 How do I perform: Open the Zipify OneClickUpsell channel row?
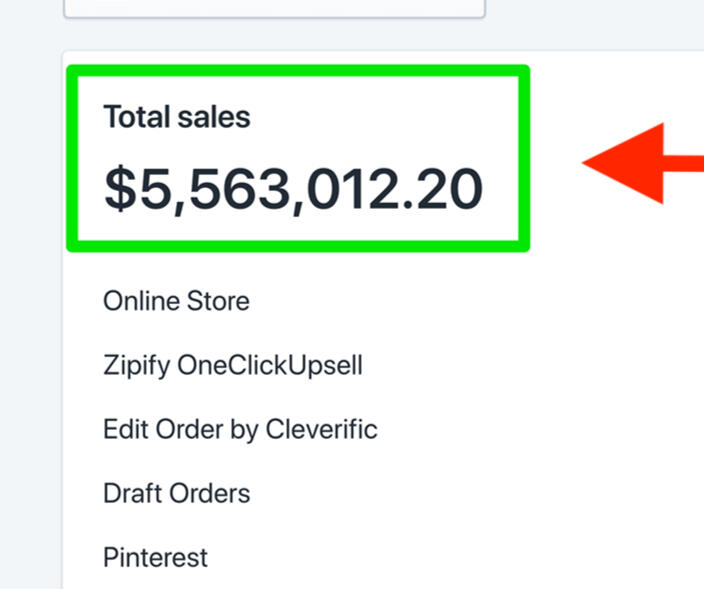(x=232, y=365)
